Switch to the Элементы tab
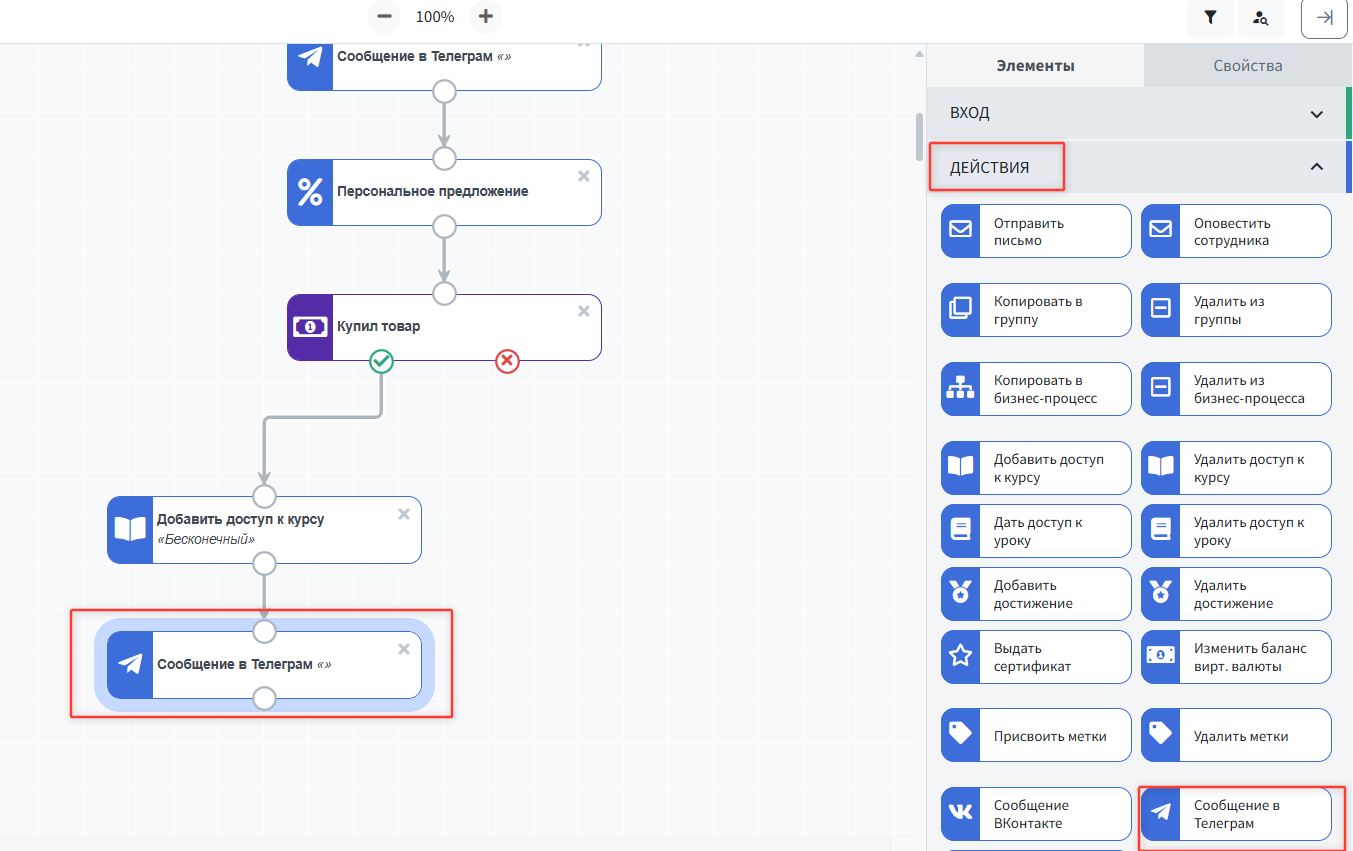This screenshot has width=1353, height=851. 1035,66
